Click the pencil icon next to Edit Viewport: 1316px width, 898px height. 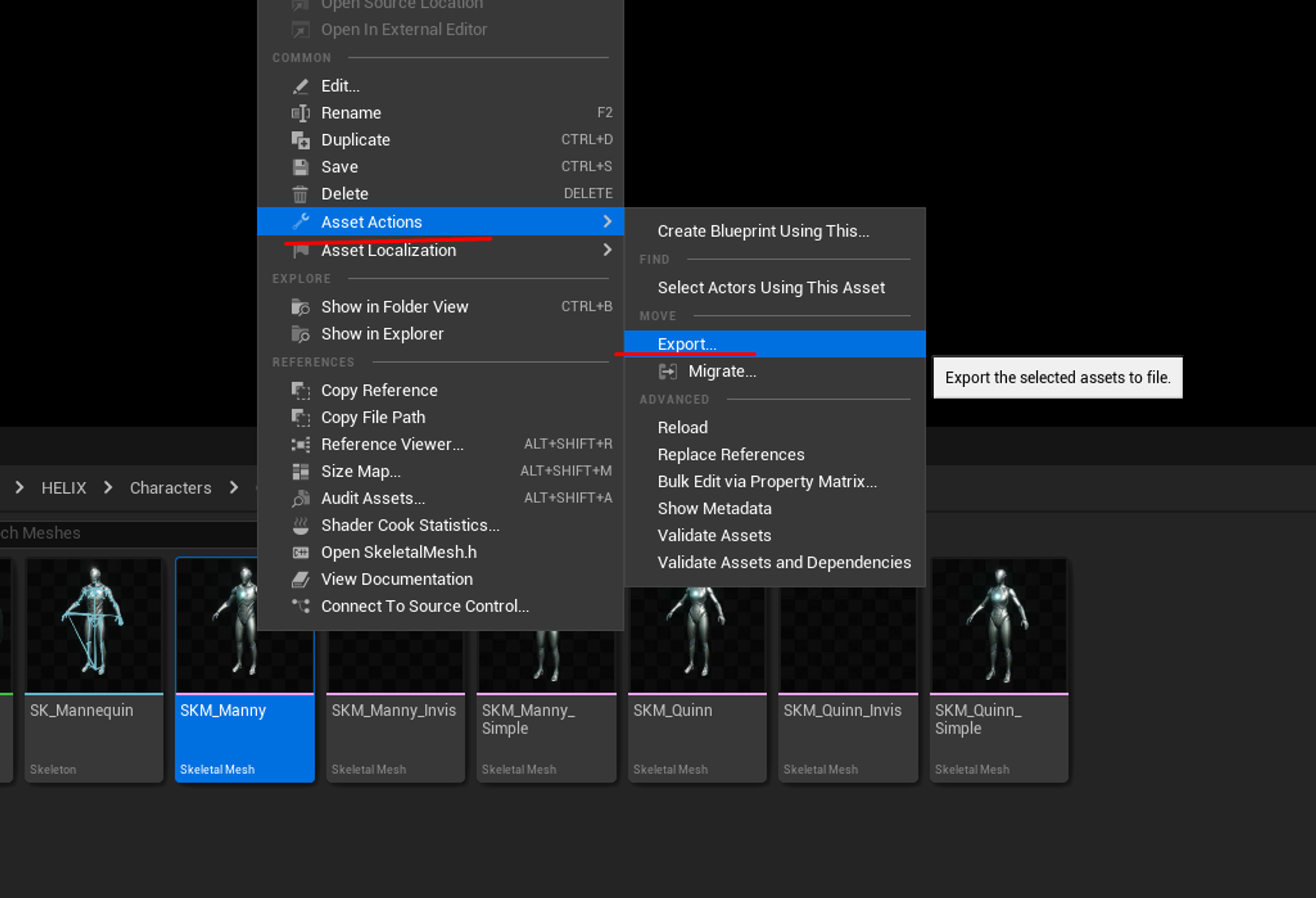tap(301, 86)
